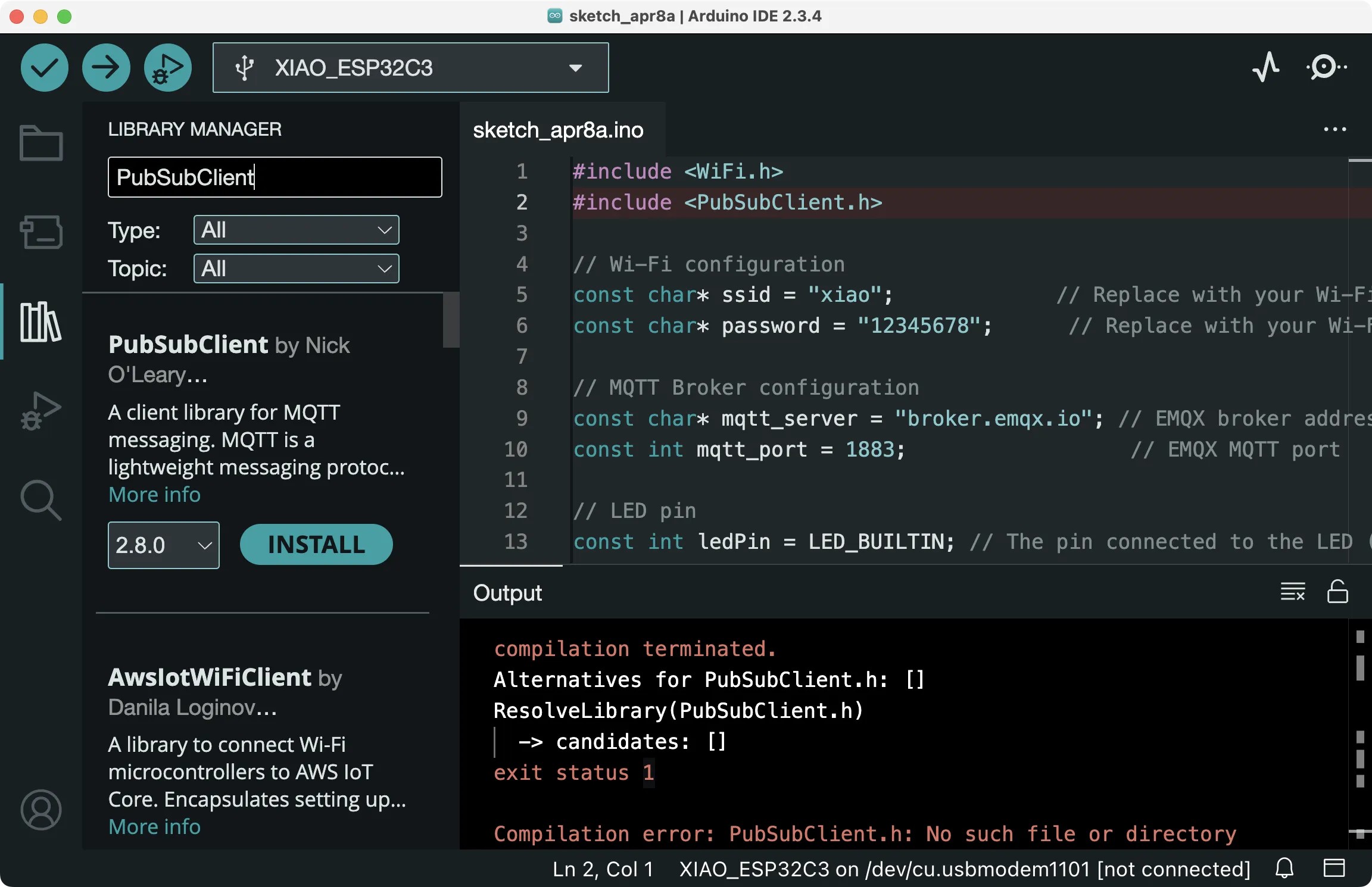Toggle the notifications bell
Image resolution: width=1372 pixels, height=887 pixels.
1284,869
